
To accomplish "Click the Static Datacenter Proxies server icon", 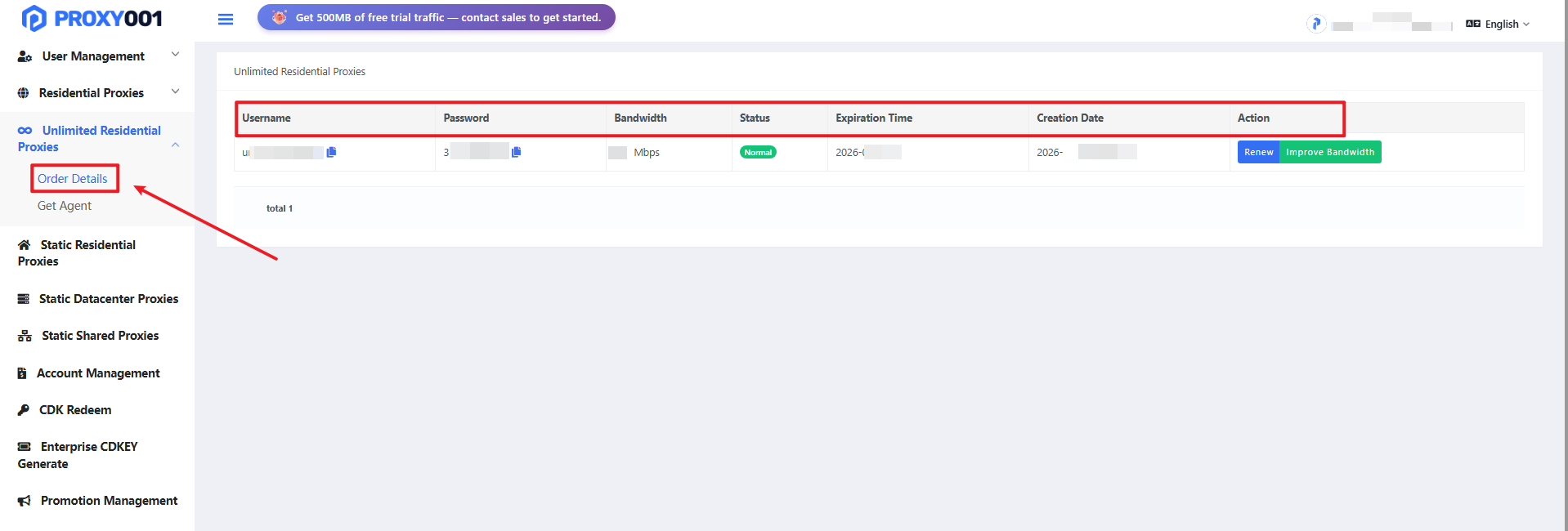I will 24,299.
